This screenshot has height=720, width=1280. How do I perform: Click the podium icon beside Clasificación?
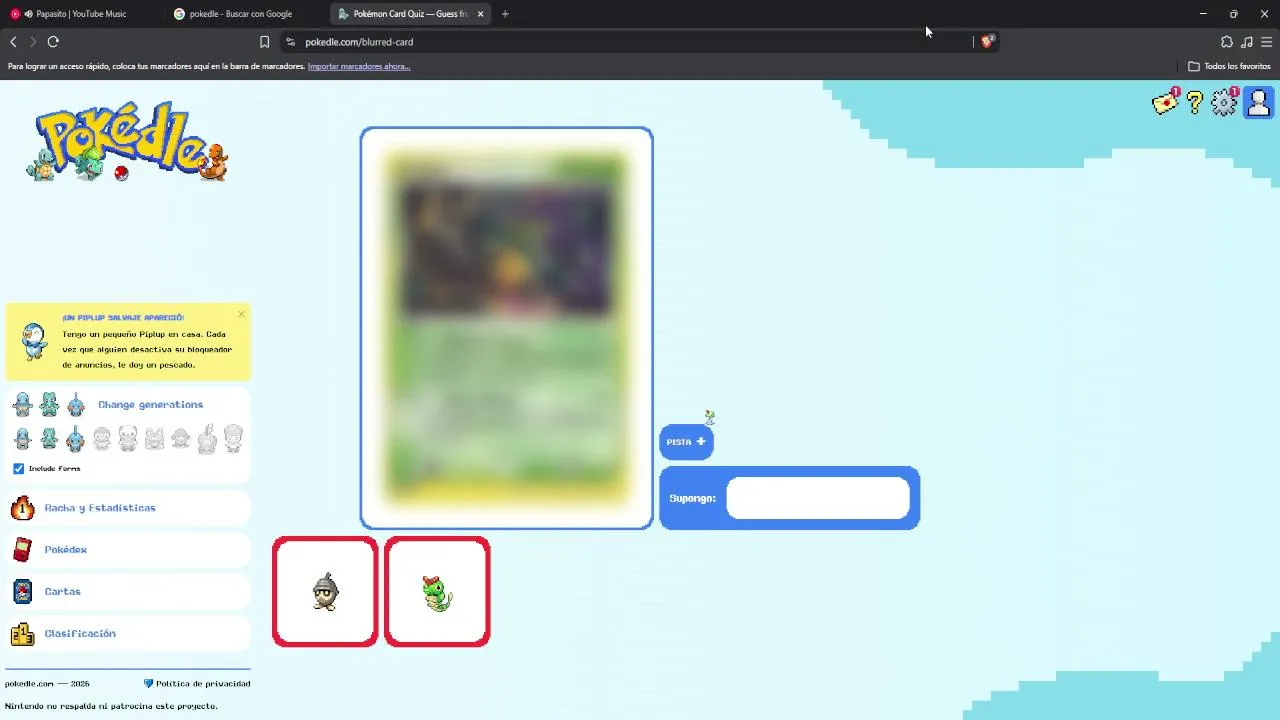pos(22,634)
